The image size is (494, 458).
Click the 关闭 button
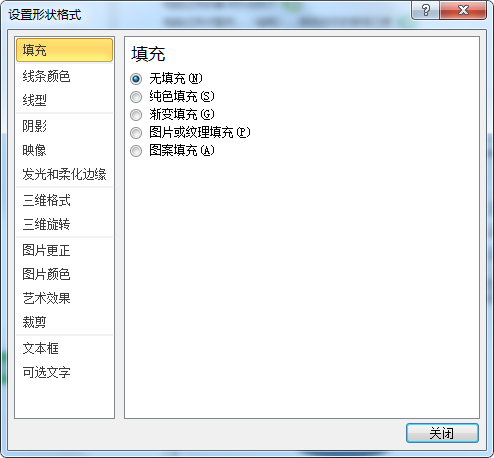(x=442, y=433)
